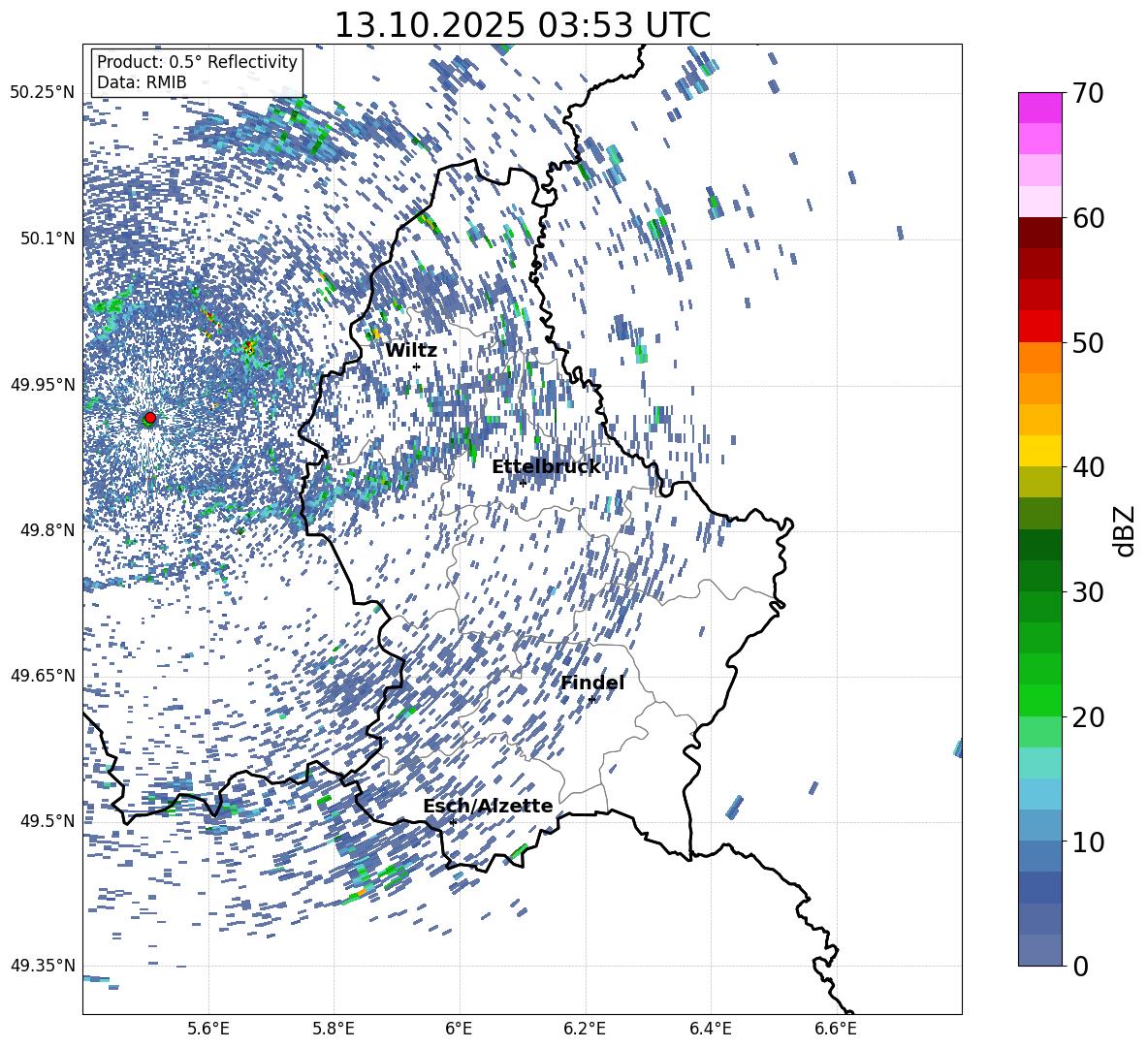
Task: Click the Wiltz city label
Action: coord(411,351)
